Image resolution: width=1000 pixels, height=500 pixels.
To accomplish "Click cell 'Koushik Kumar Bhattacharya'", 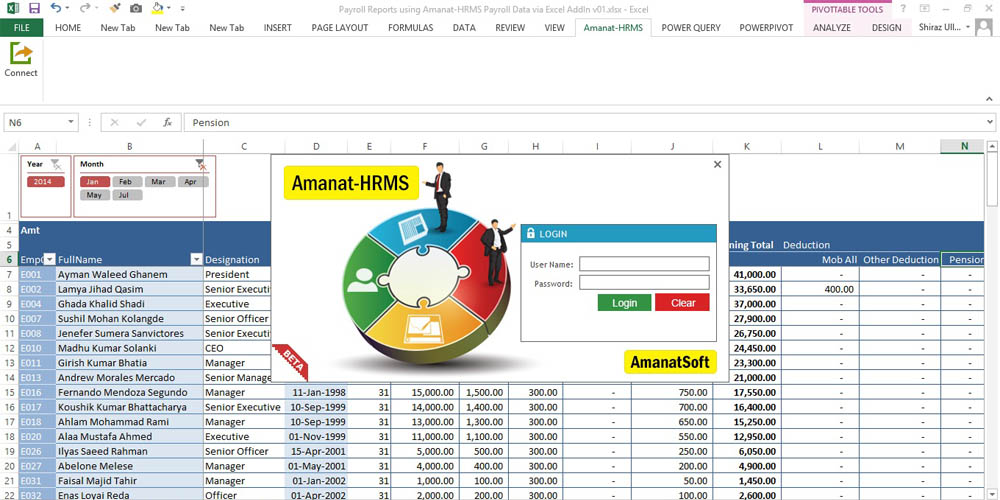I will point(129,407).
